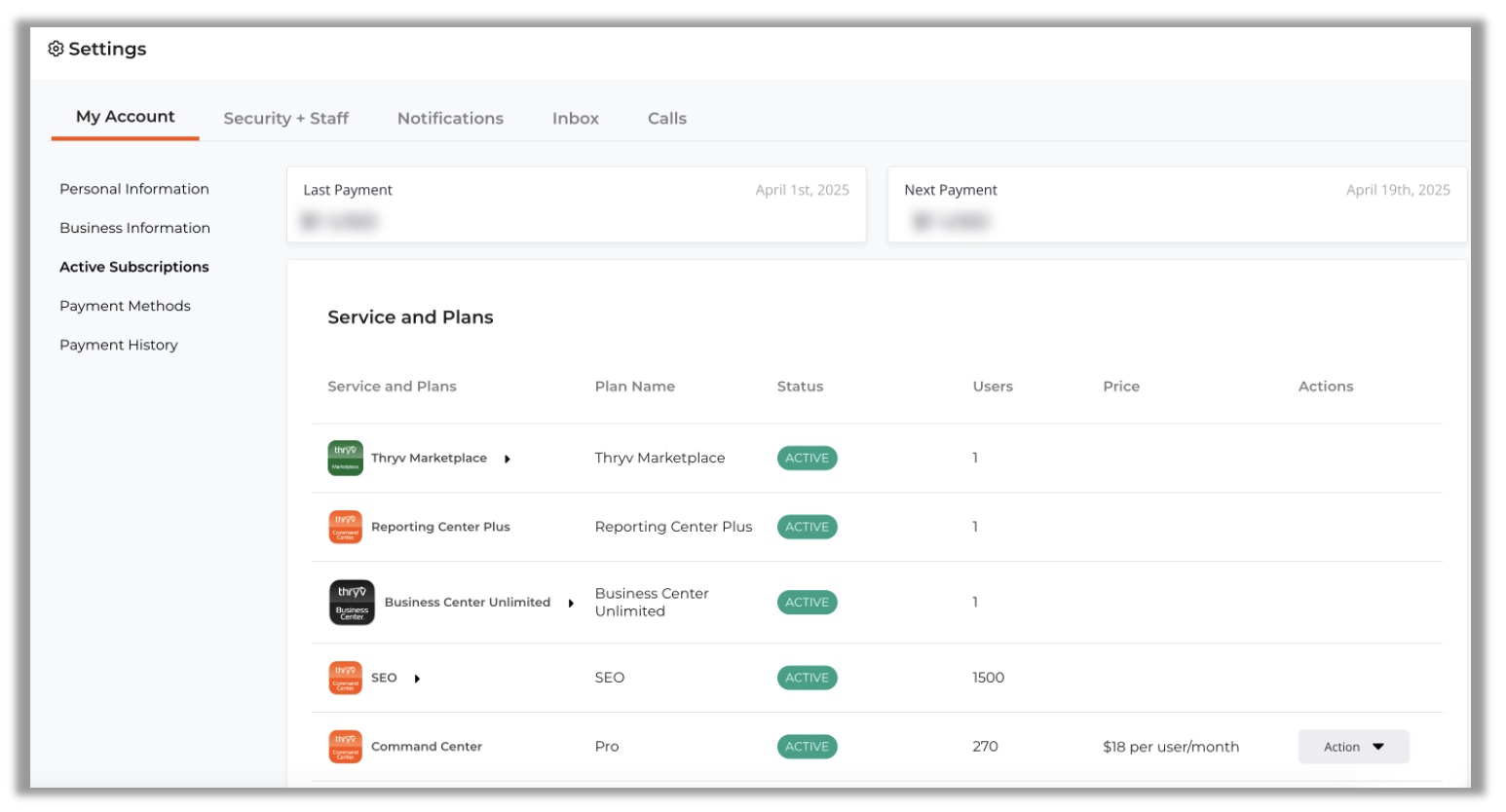Click the April 19th, 2025 date
Screen dimensions: 1506x812
click(1398, 190)
